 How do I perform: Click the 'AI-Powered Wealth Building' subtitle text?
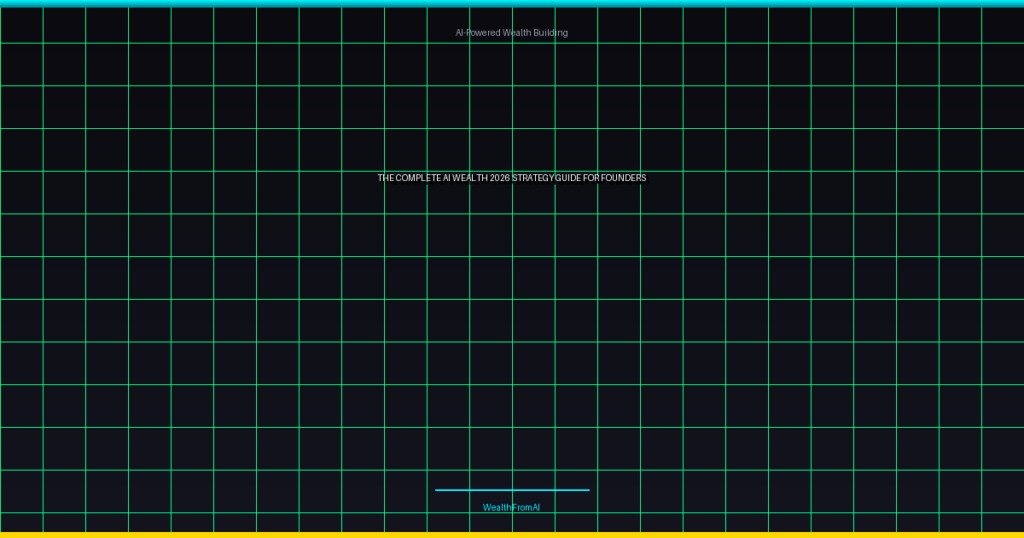[511, 33]
